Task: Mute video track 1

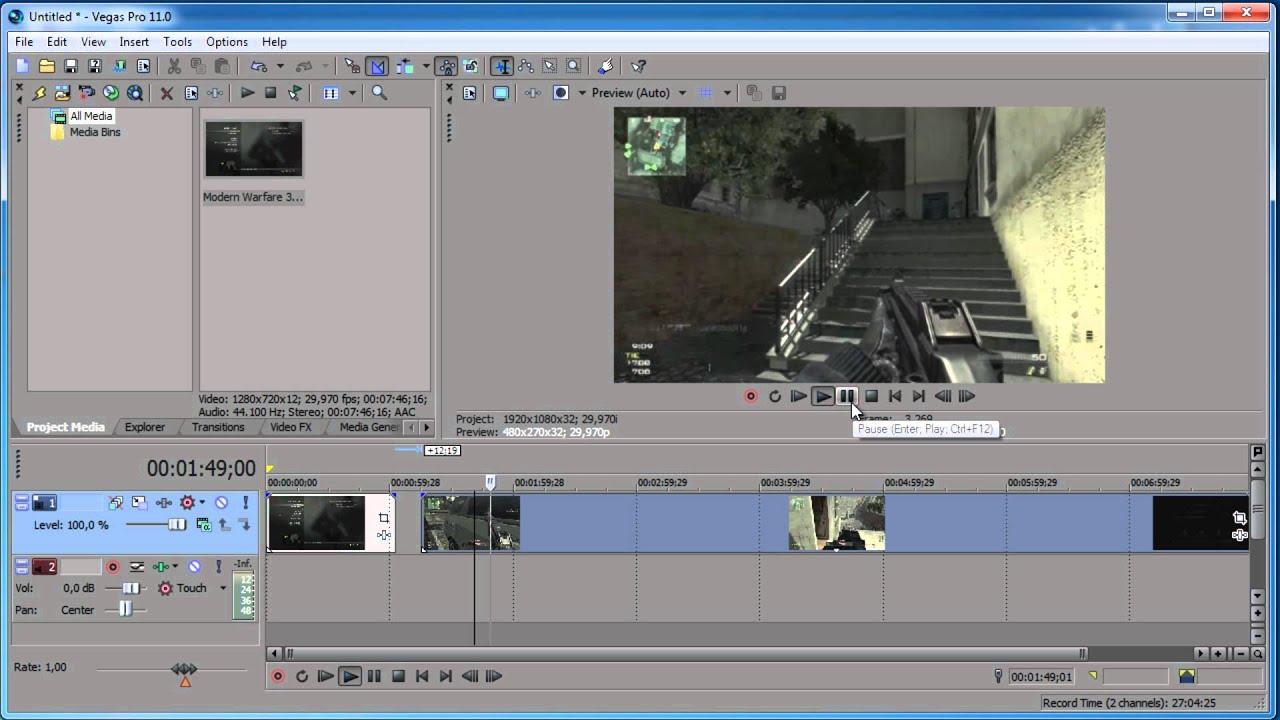Action: click(221, 503)
